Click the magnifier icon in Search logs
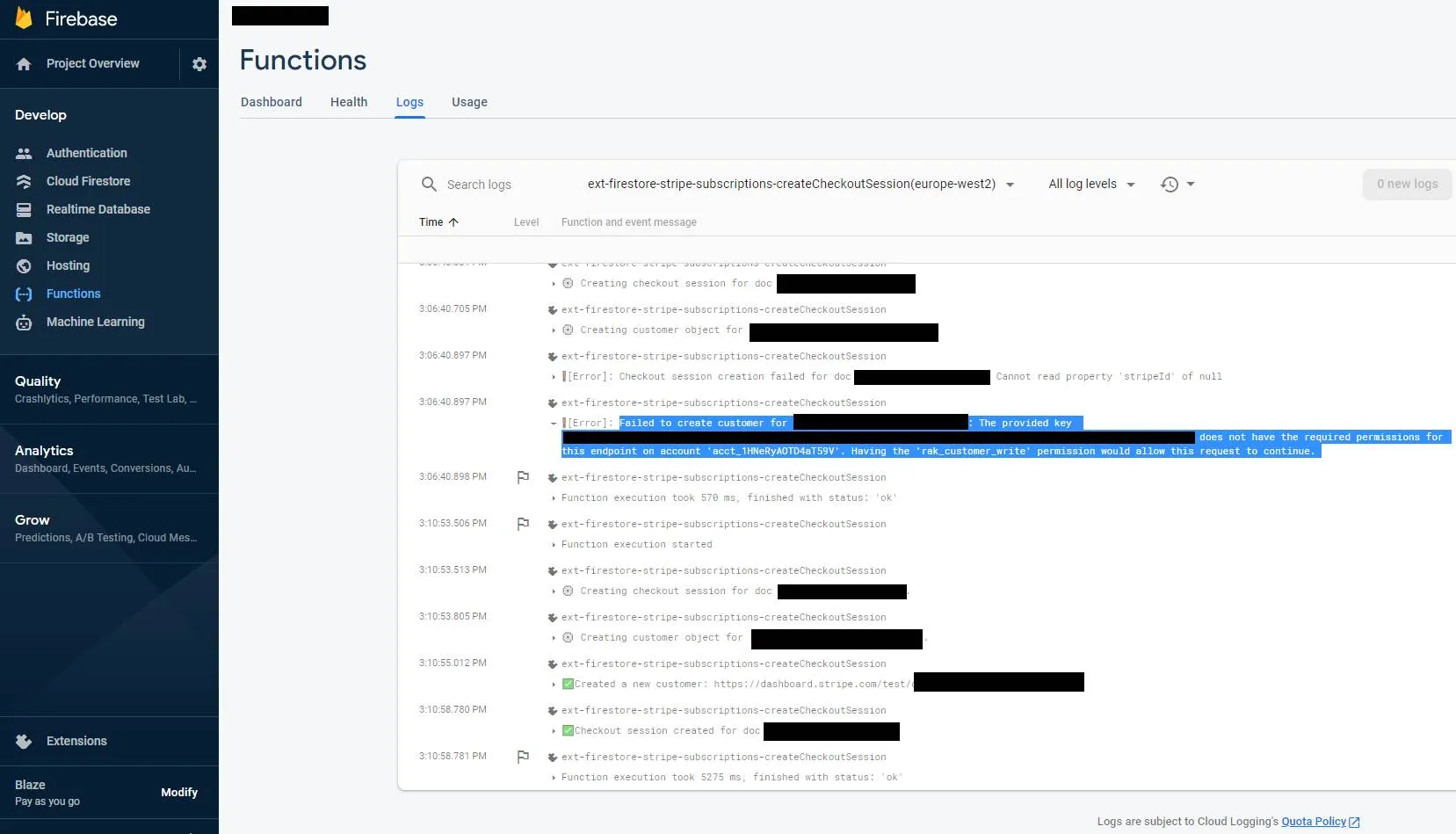Screen dimensions: 1456x834 [x=429, y=184]
